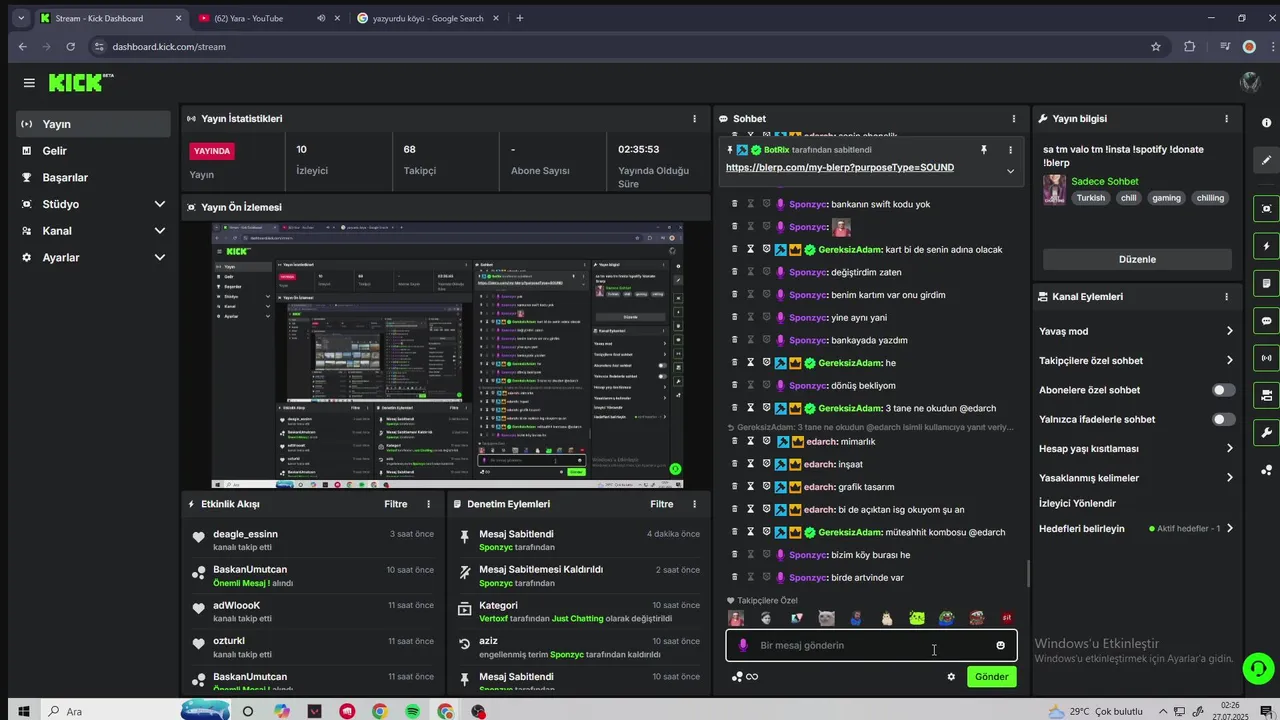Toggle Abonelere özel sohbet switch

1224,390
